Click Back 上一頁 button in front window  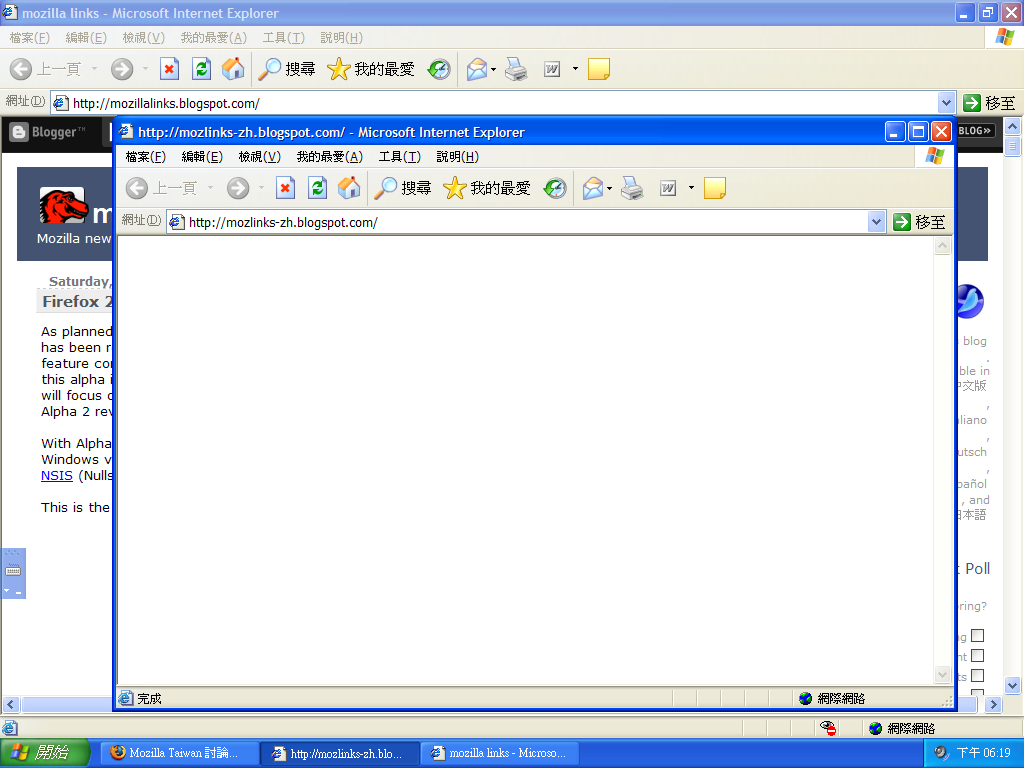[161, 188]
